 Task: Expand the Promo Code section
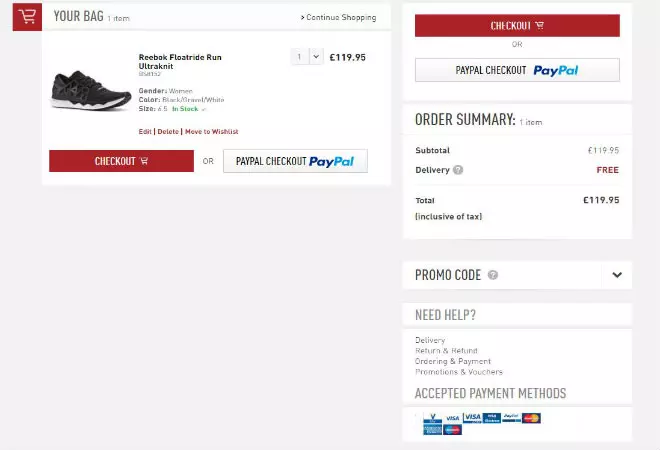point(617,275)
